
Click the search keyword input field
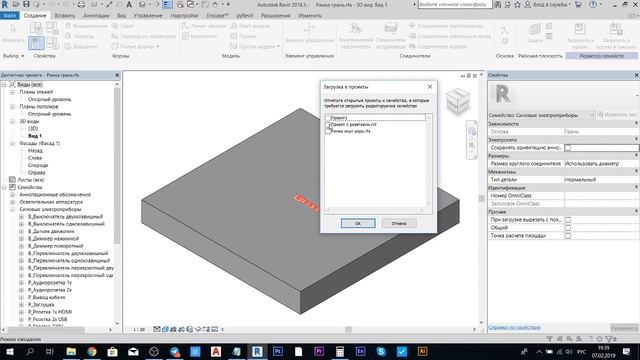click(x=454, y=4)
